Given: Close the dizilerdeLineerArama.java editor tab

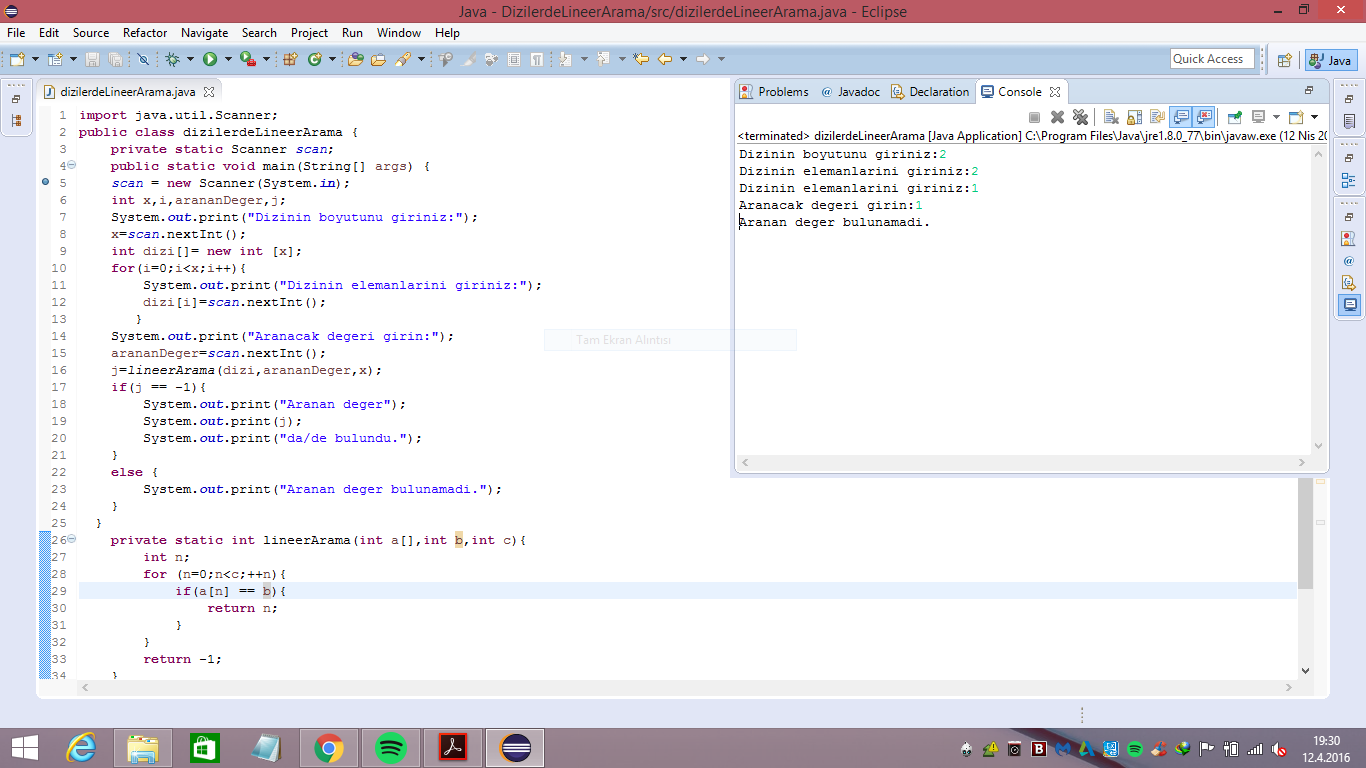Looking at the screenshot, I should point(210,92).
